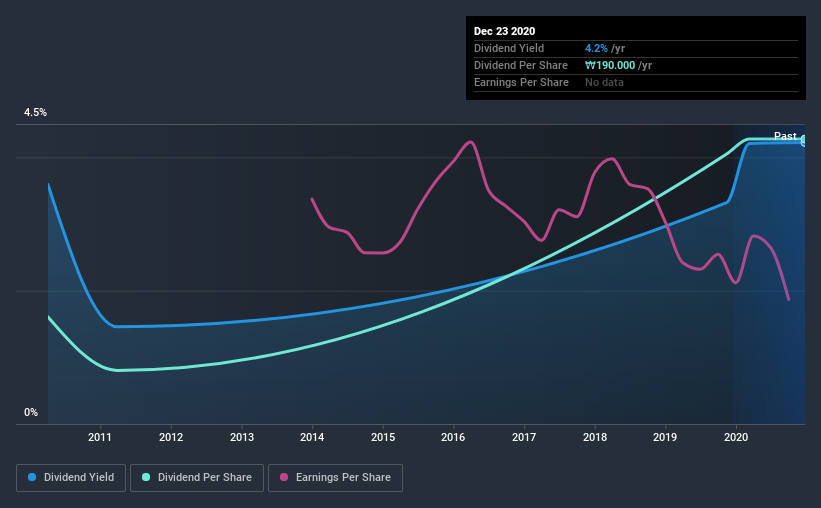Click the ₩190.000 dividend per share value
Viewport: 821px width, 508px height.
pos(610,65)
